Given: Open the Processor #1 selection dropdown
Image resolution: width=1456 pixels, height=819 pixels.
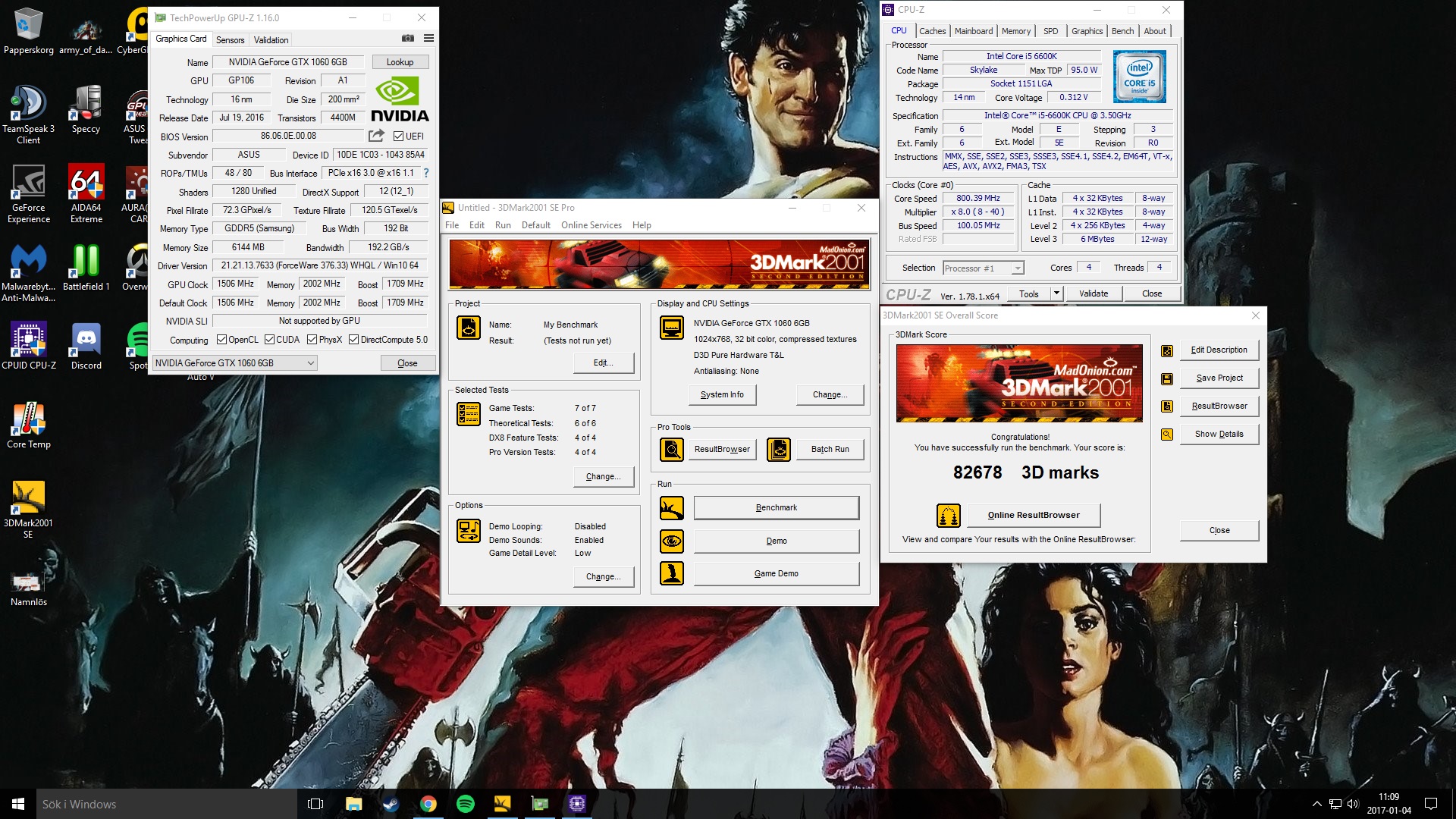Looking at the screenshot, I should [983, 268].
